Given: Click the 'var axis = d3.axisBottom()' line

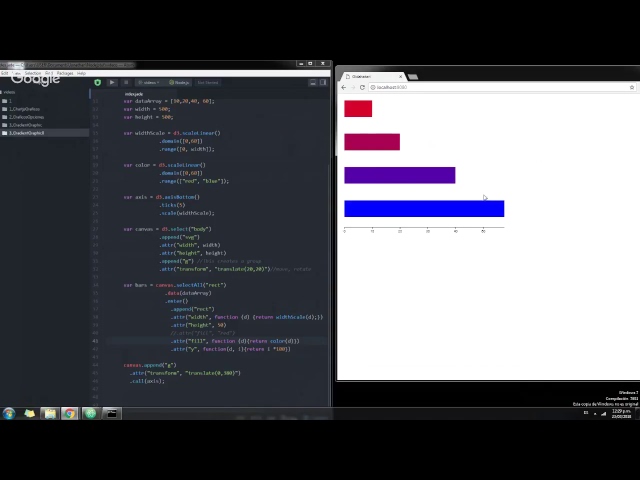Looking at the screenshot, I should pyautogui.click(x=162, y=197).
